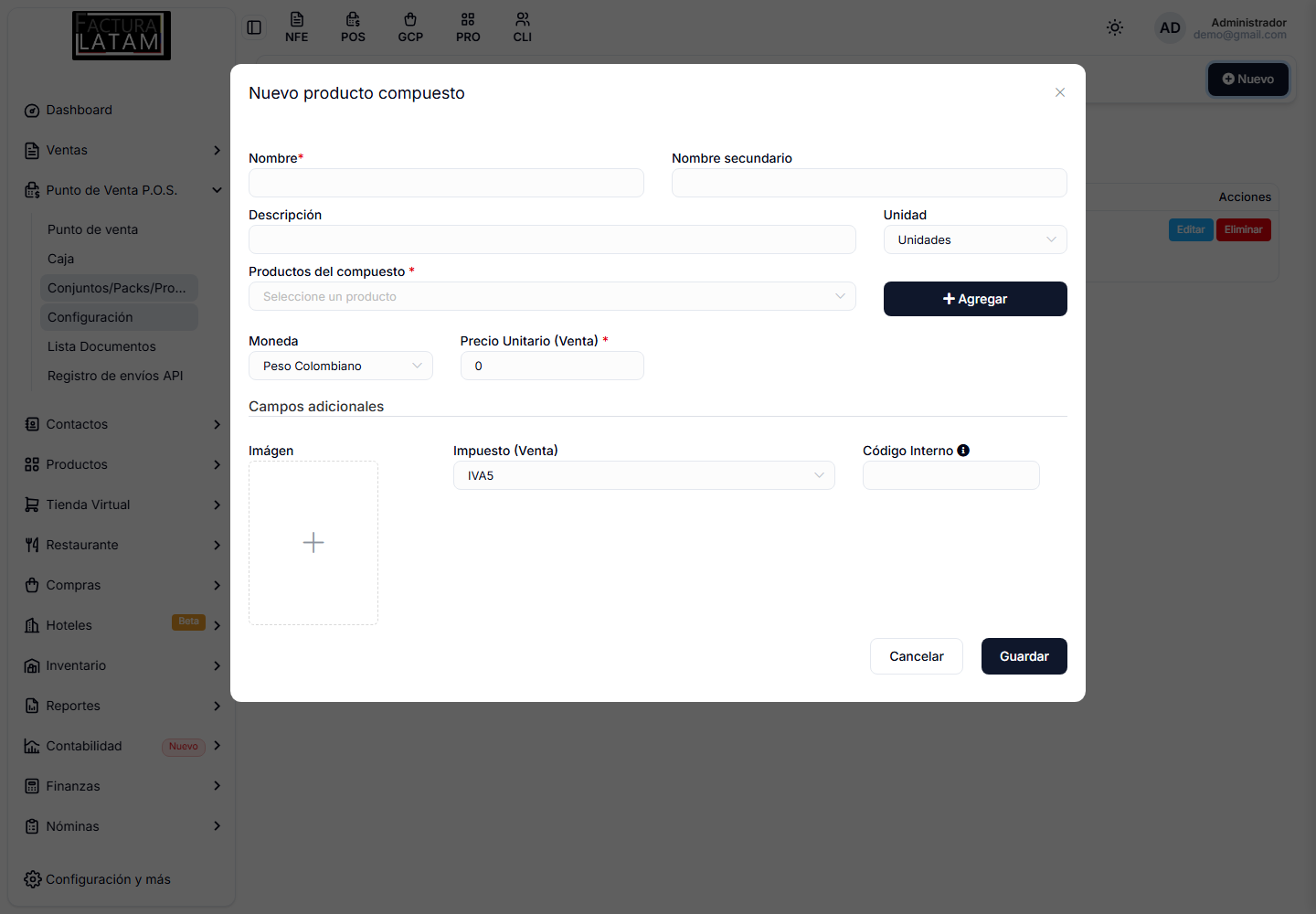Image resolution: width=1316 pixels, height=914 pixels.
Task: Click the AD user avatar
Action: (1170, 27)
